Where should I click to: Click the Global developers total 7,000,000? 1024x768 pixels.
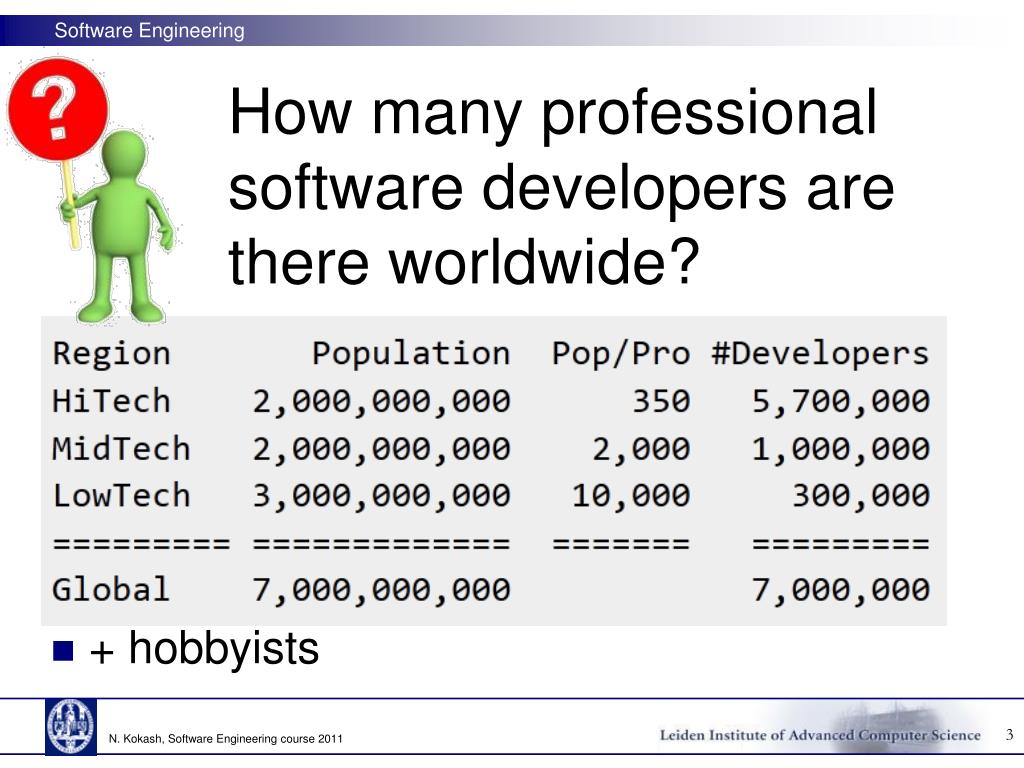pos(840,589)
